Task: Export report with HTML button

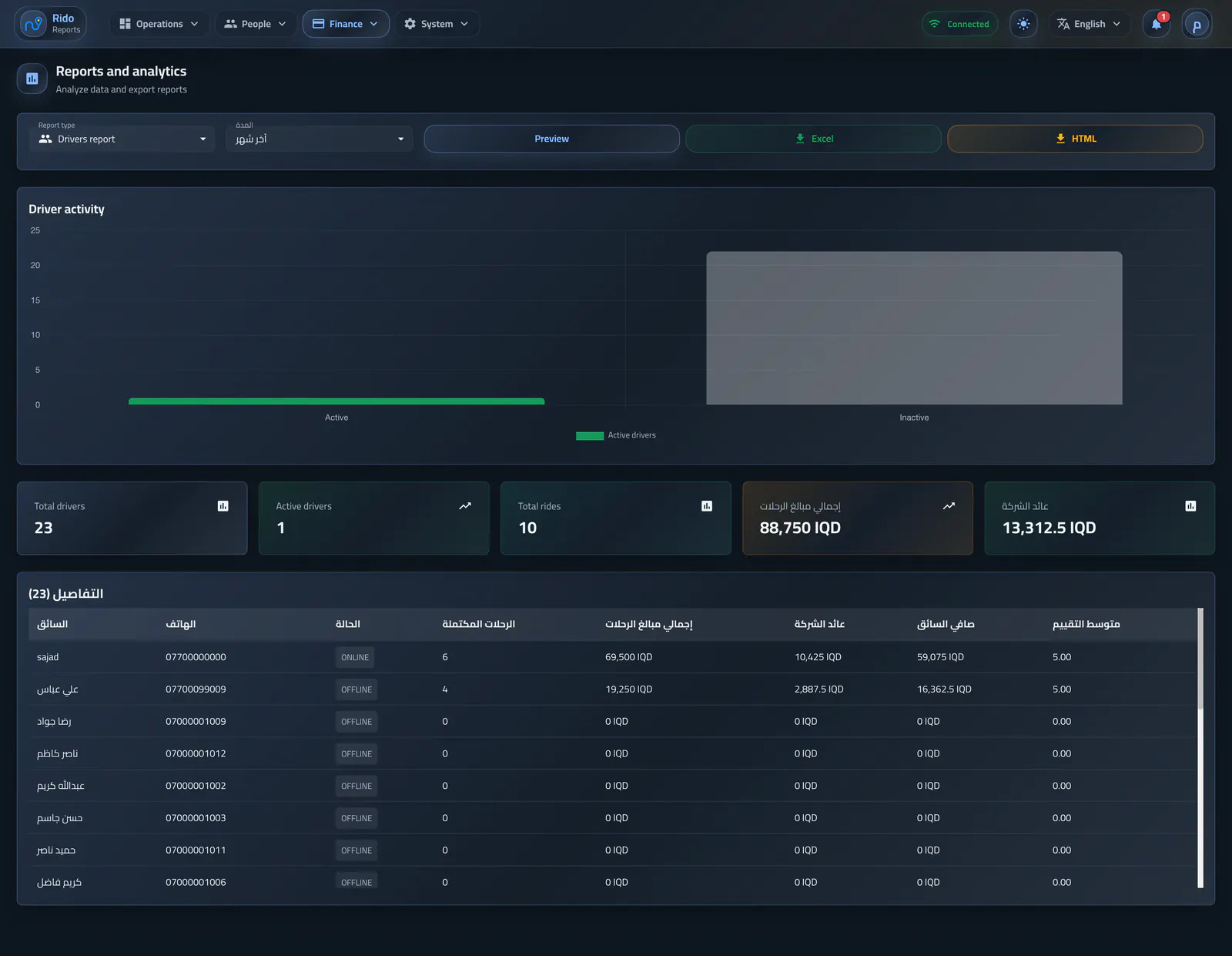Action: tap(1075, 139)
